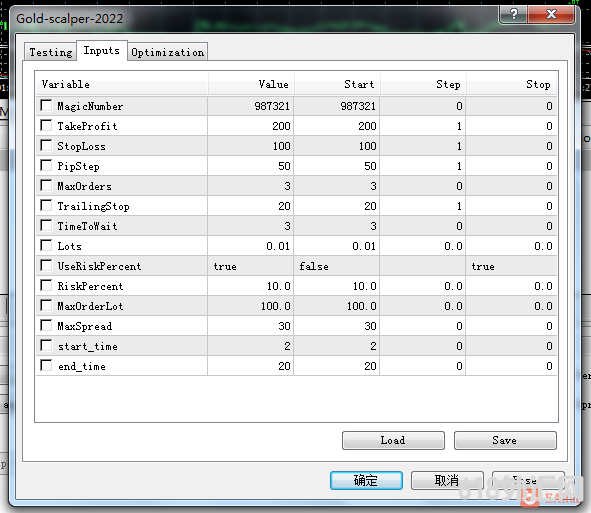Select the PipStep value 50
Viewport: 591px width, 513px height.
(x=251, y=166)
